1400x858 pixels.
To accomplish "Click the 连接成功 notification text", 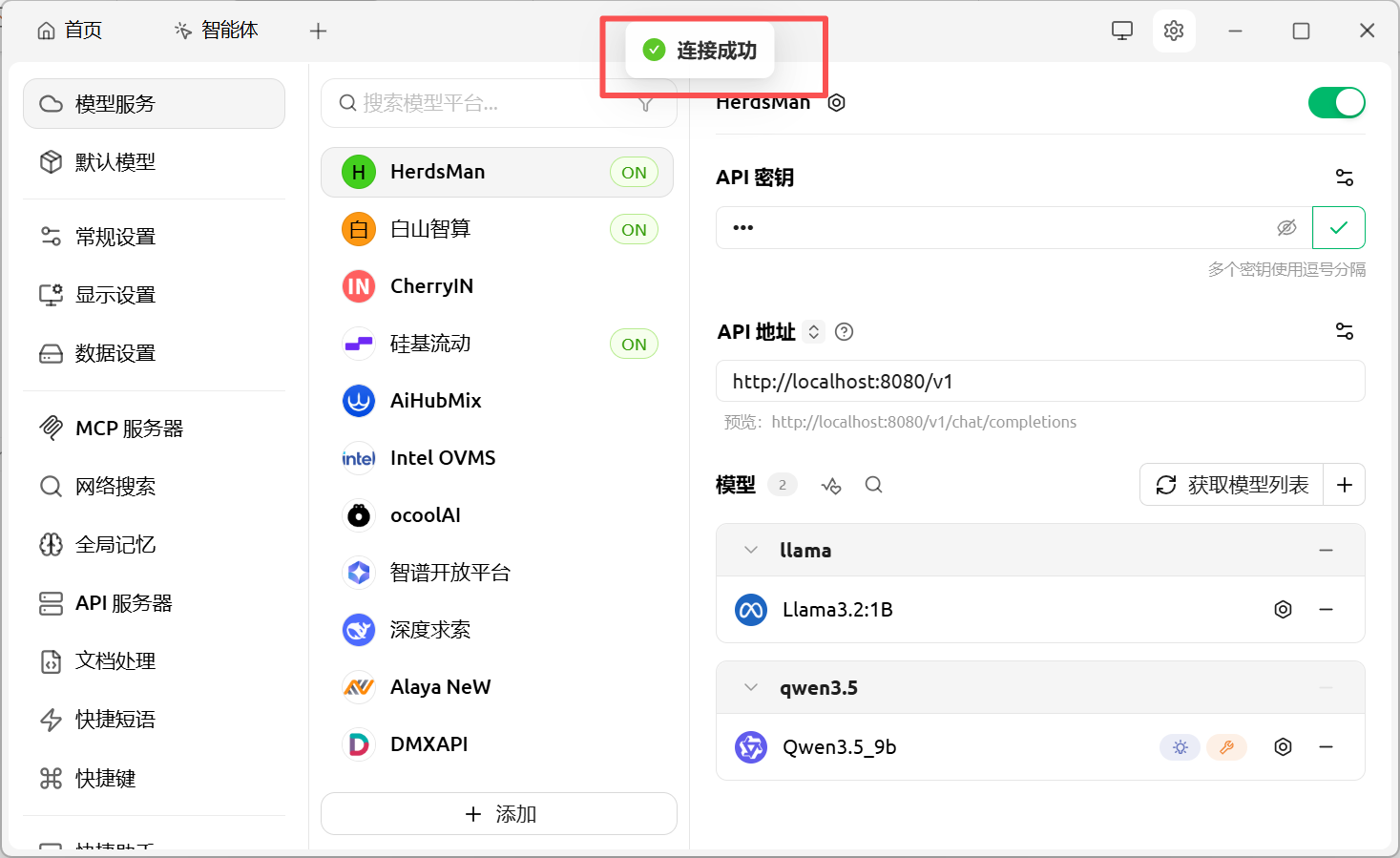I will click(717, 51).
